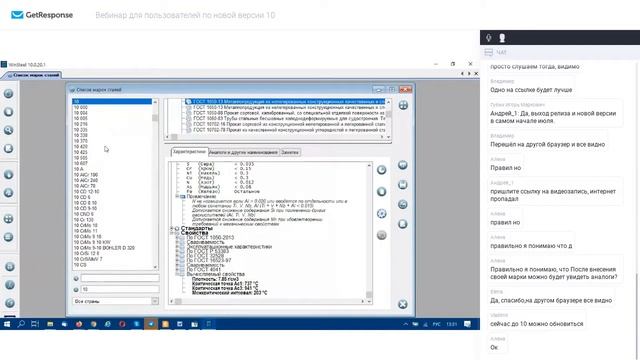Click the empty search input field
Screen dimensions: 640x360
tap(120, 278)
